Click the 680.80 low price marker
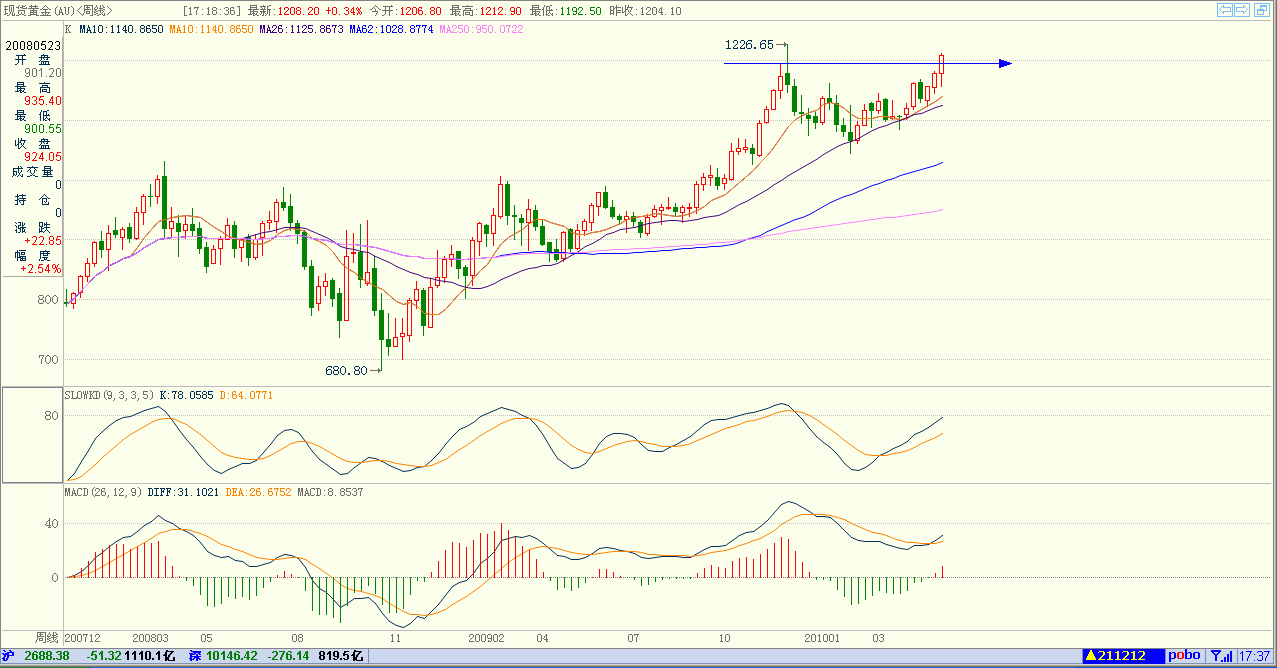The height and width of the screenshot is (668, 1277). [347, 370]
